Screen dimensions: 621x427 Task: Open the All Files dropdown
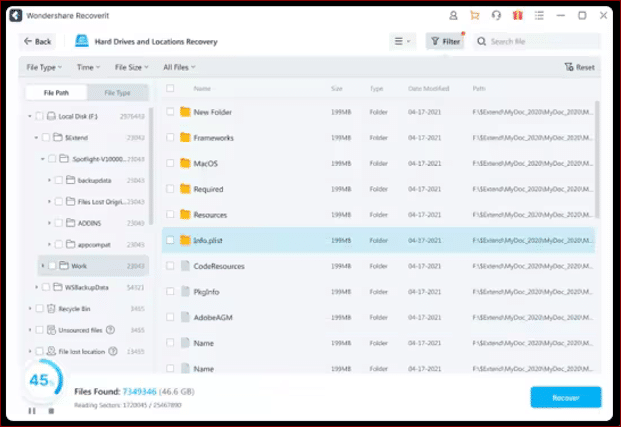179,67
